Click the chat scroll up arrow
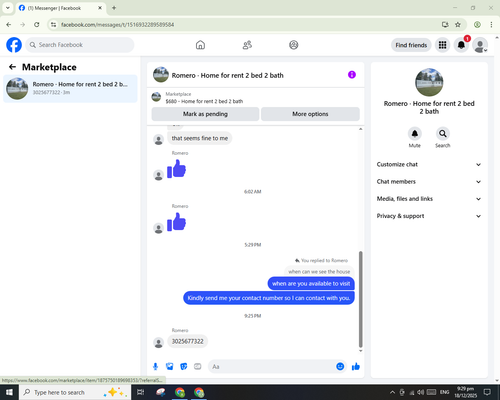Screen dimensions: 500x400 pos(360,129)
